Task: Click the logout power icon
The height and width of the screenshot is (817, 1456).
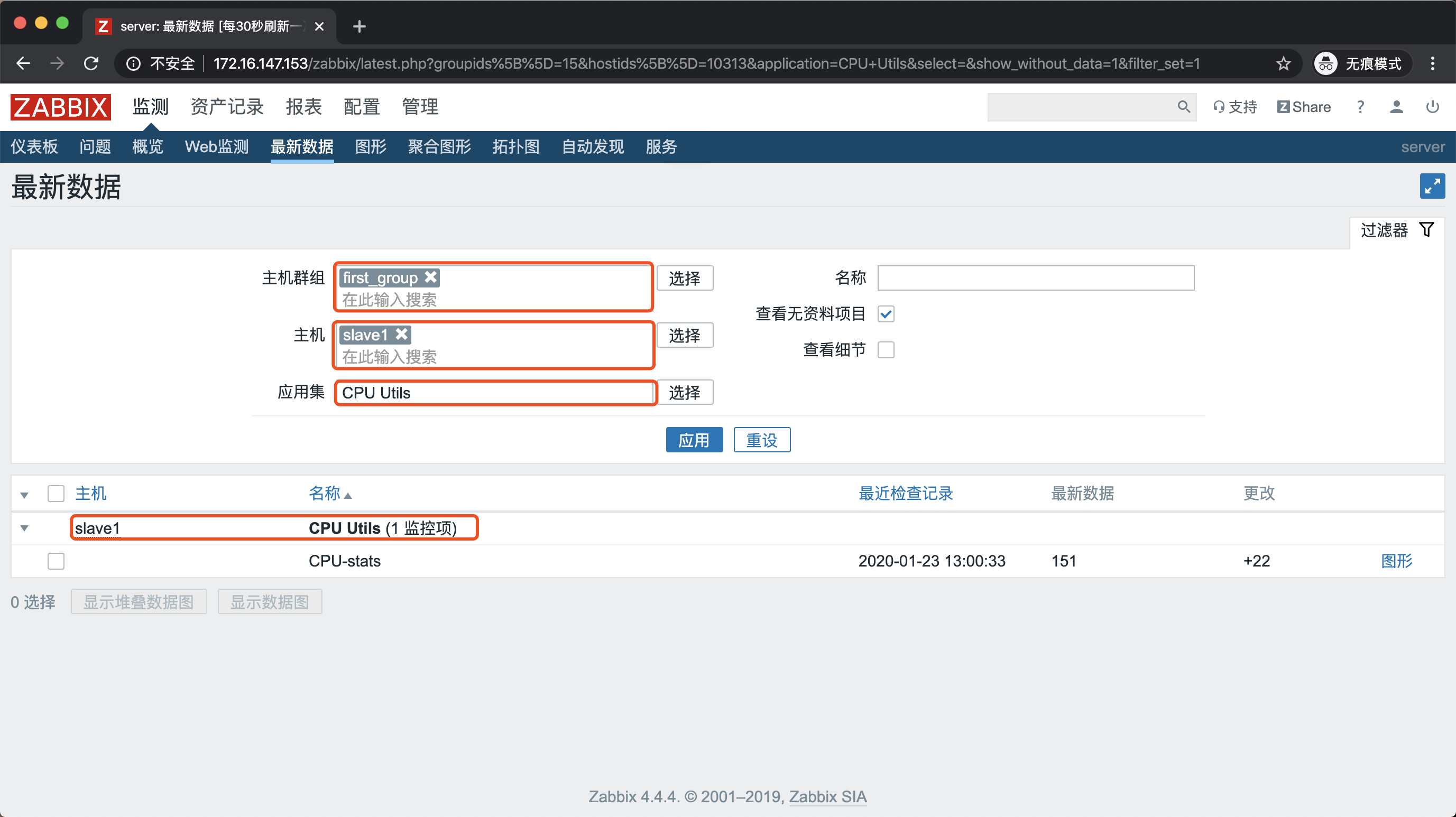Action: (1432, 107)
